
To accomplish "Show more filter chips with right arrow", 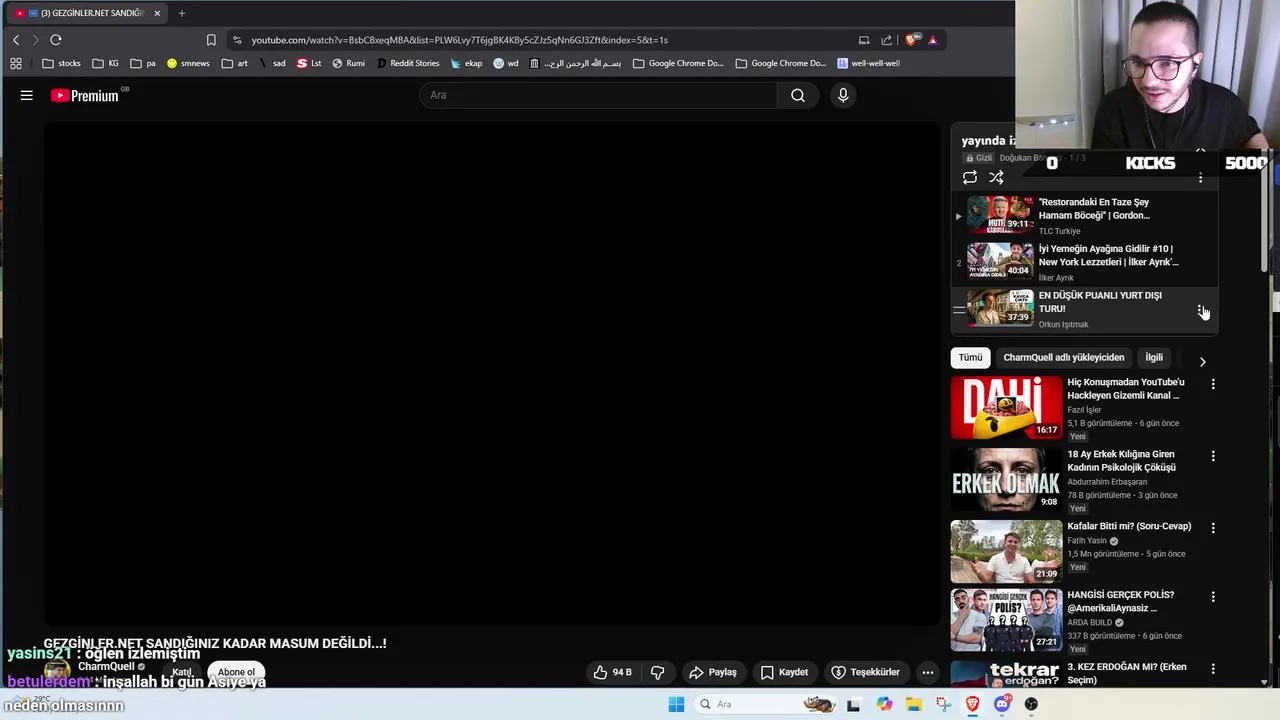I will tap(1202, 361).
